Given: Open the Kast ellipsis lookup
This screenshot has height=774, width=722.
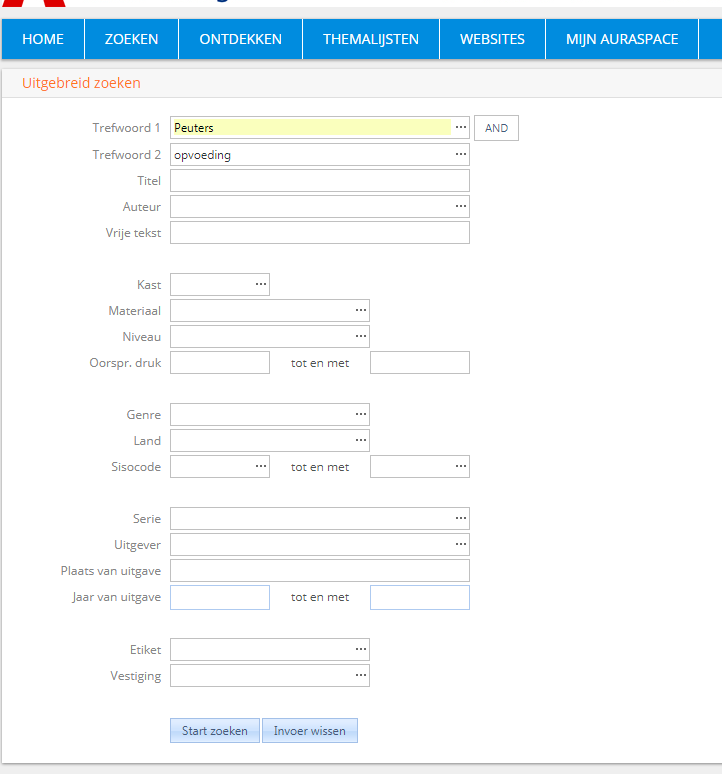Looking at the screenshot, I should coord(260,284).
